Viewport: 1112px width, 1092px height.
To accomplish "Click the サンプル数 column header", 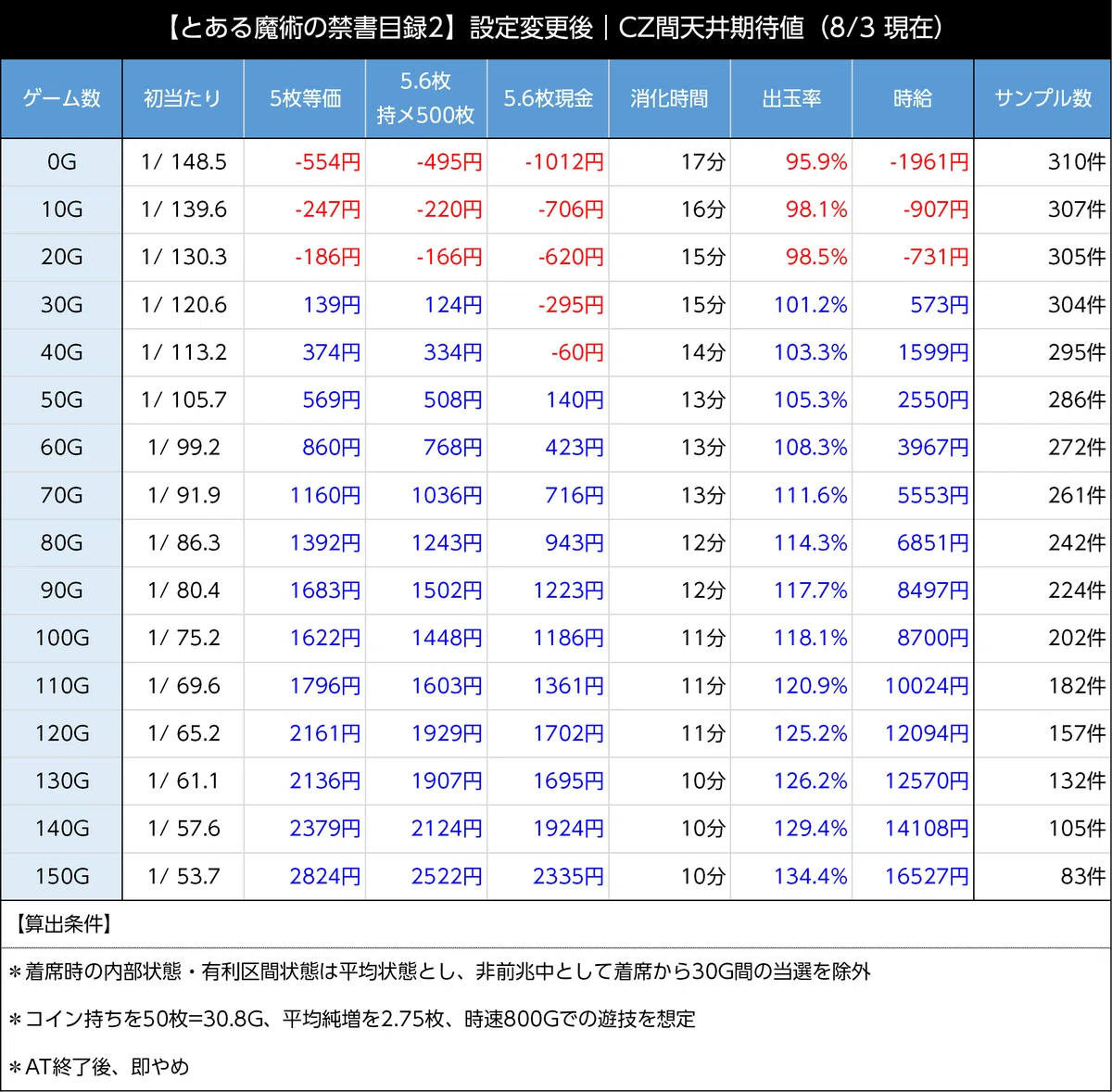I will coord(1042,98).
